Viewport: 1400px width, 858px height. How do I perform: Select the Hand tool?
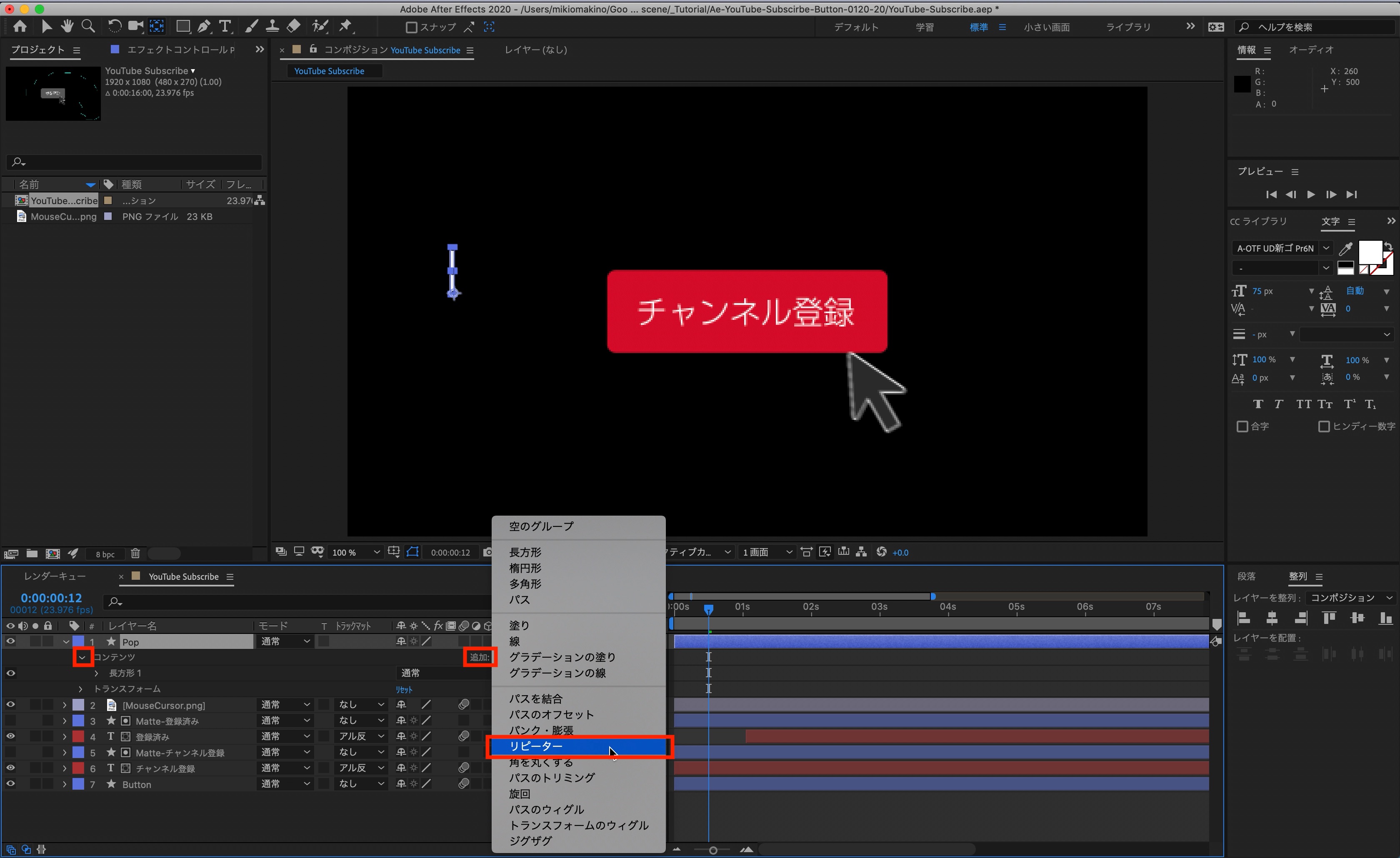click(67, 26)
